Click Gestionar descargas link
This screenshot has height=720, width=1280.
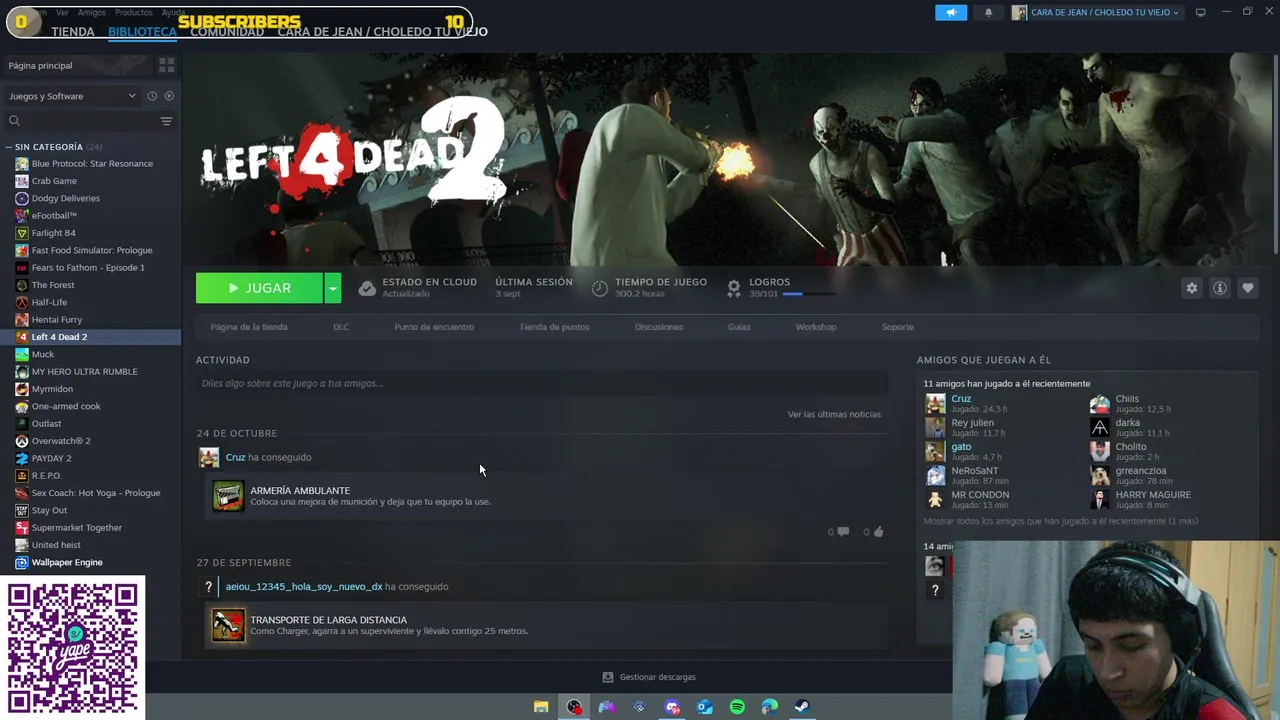pos(657,677)
